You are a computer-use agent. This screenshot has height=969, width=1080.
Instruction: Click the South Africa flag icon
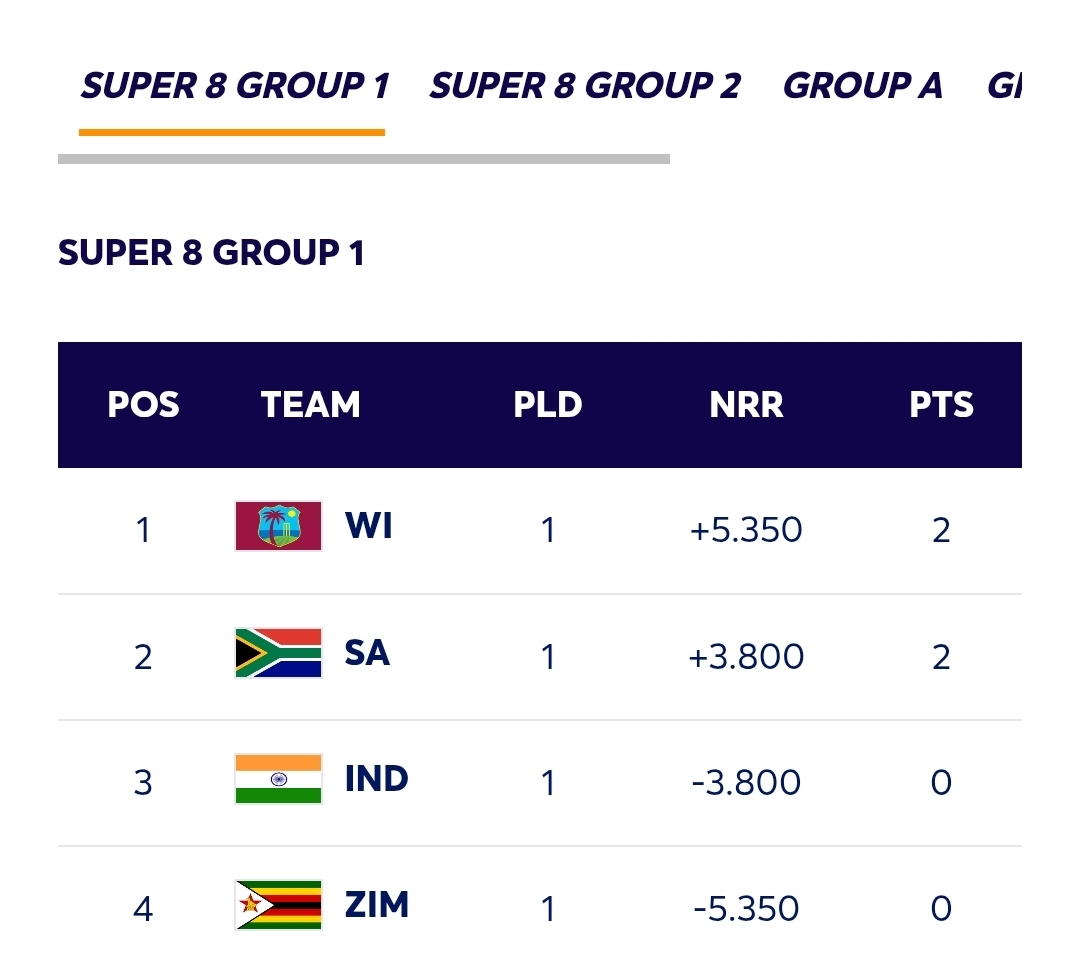pyautogui.click(x=277, y=652)
